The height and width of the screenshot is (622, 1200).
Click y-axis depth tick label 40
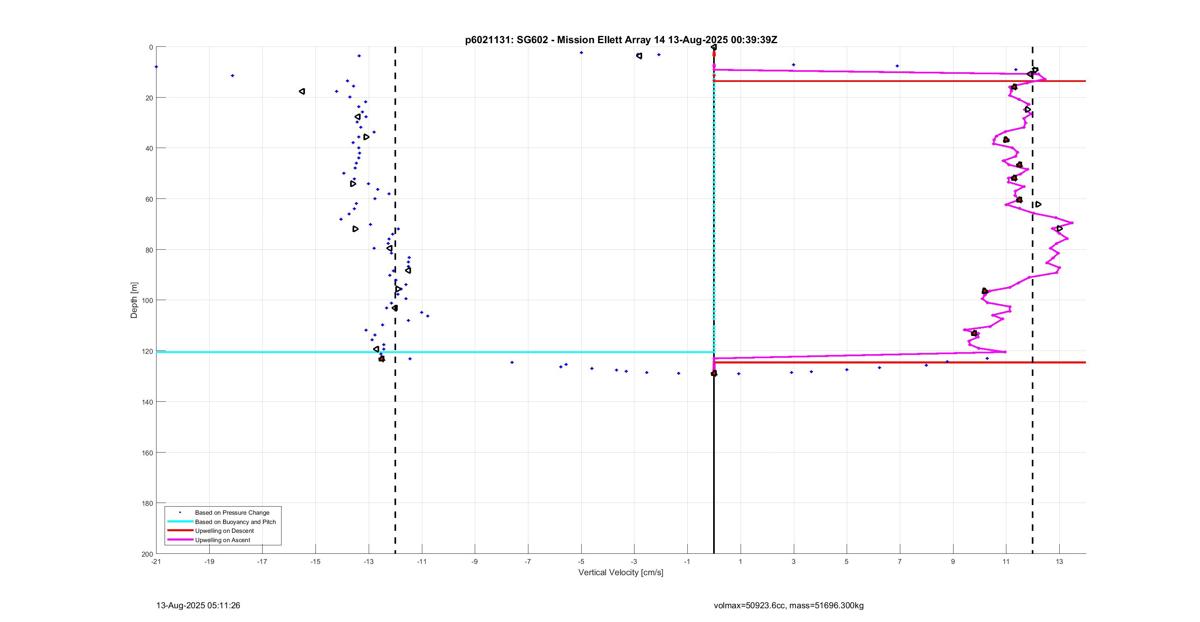148,148
